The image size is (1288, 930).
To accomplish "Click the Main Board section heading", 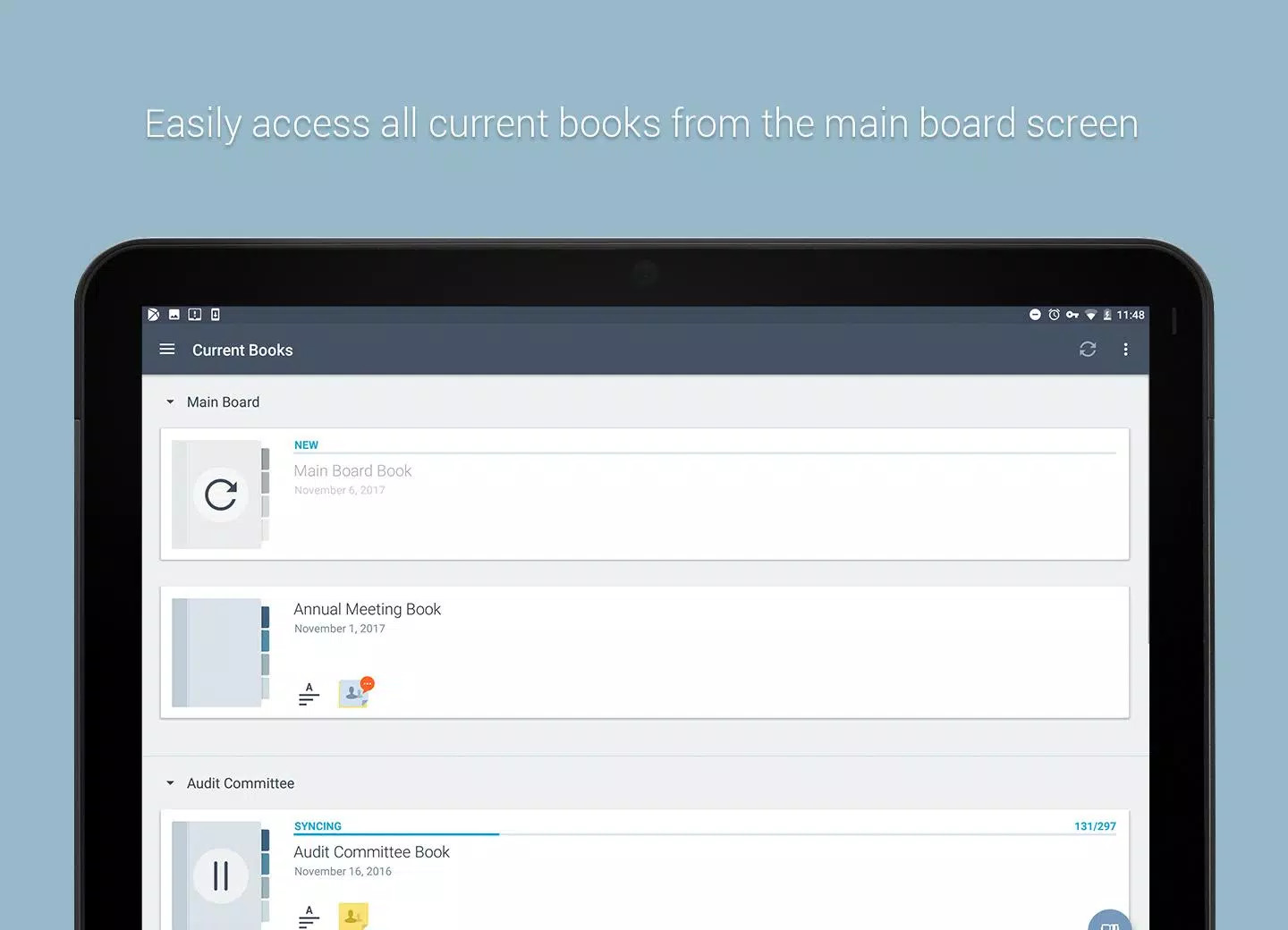I will (x=223, y=402).
